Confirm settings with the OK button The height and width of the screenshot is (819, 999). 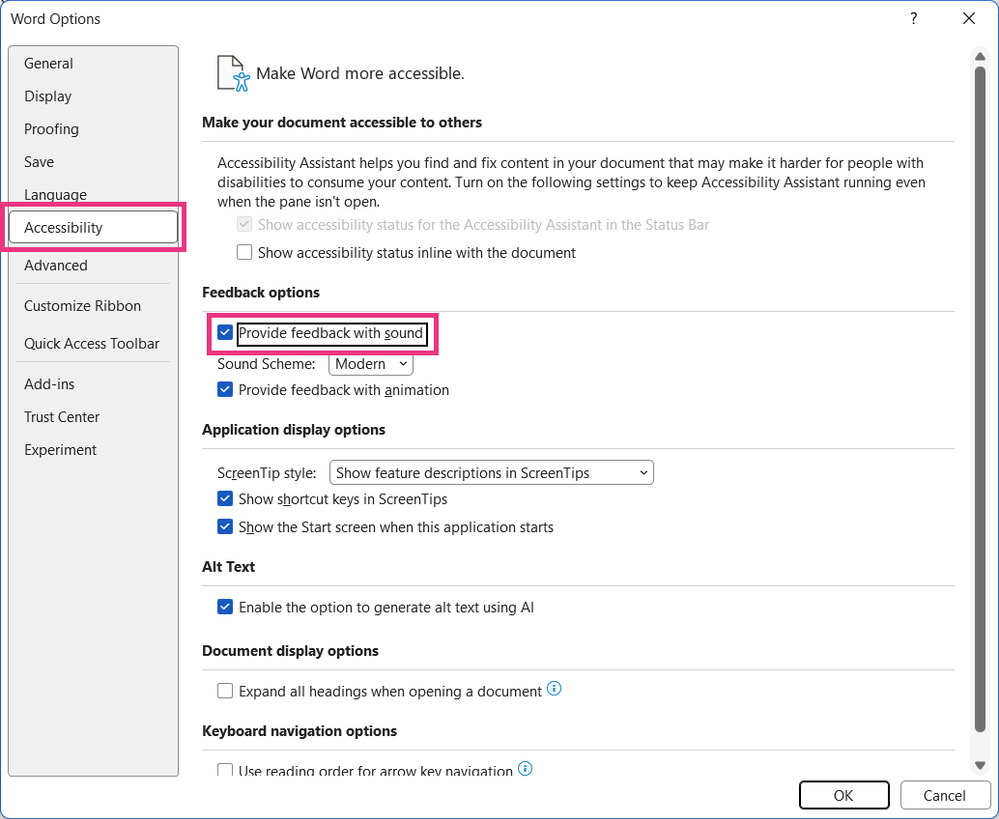pos(843,794)
